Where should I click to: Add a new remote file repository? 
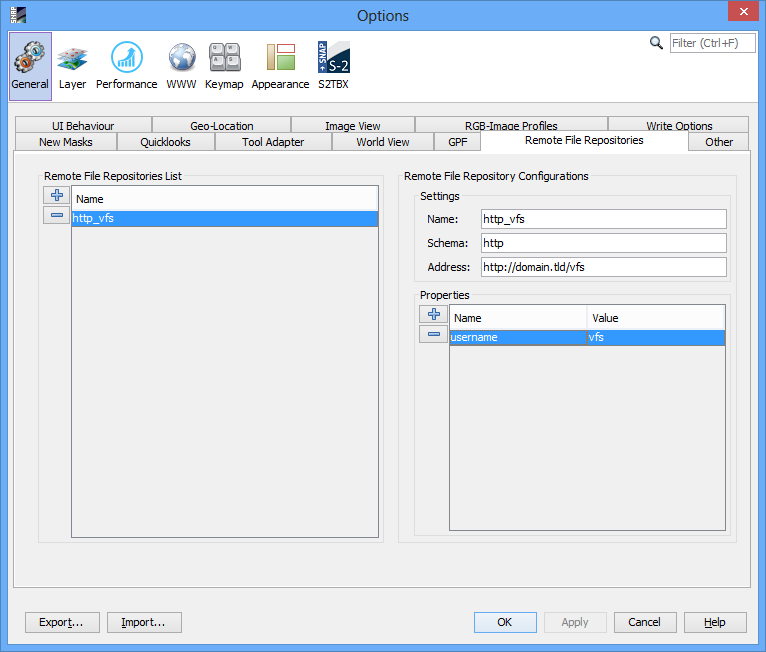[x=57, y=195]
